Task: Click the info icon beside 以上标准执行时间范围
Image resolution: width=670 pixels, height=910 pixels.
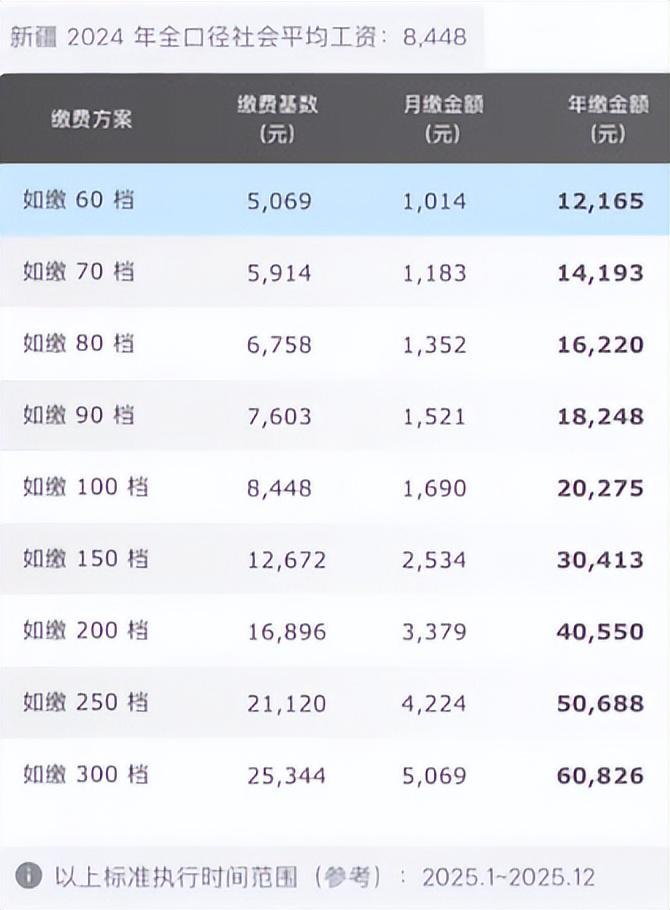Action: pyautogui.click(x=28, y=875)
